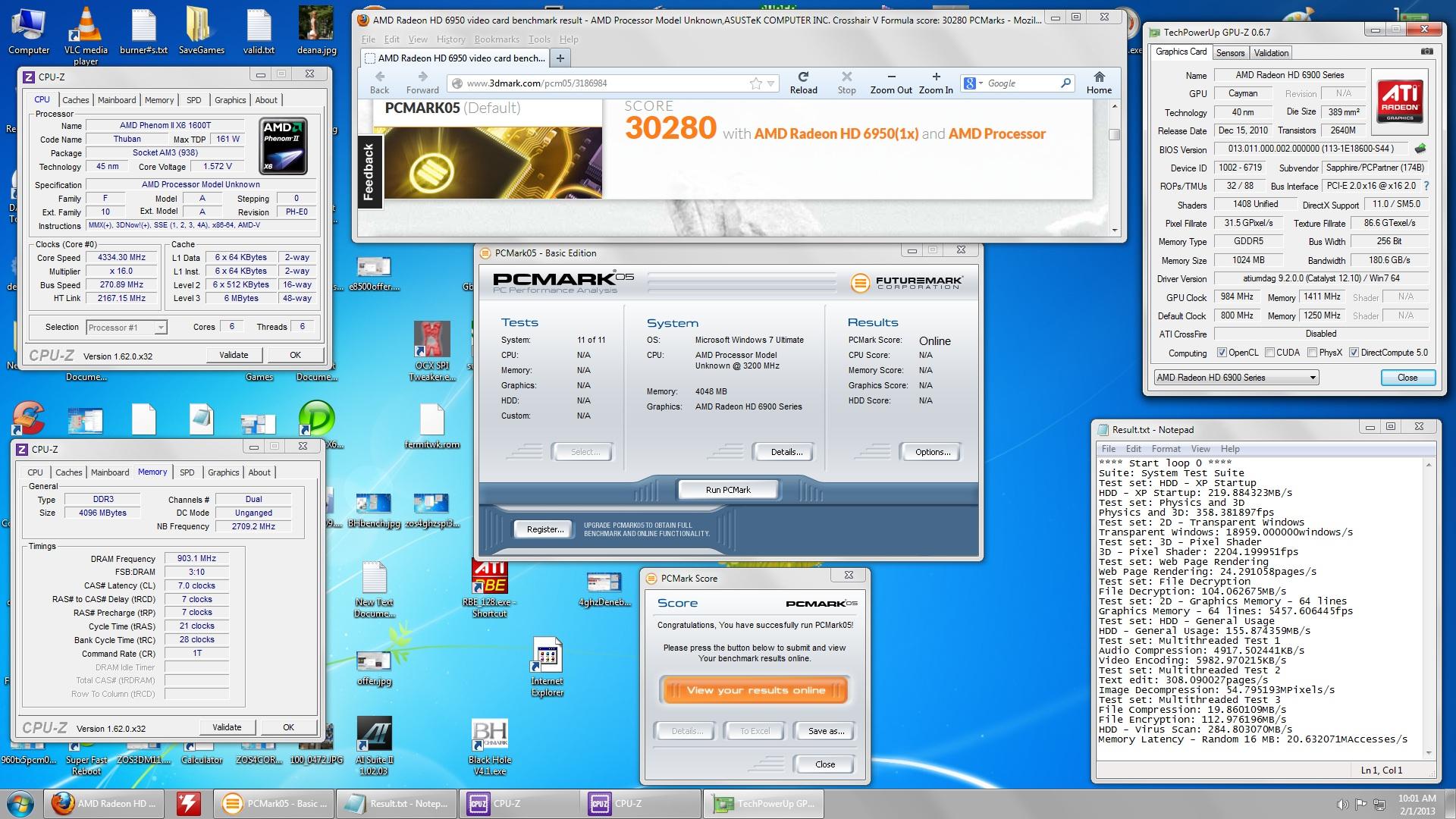The height and width of the screenshot is (819, 1456).
Task: Open URL history dropdown arrow in Firefox
Action: click(x=771, y=83)
